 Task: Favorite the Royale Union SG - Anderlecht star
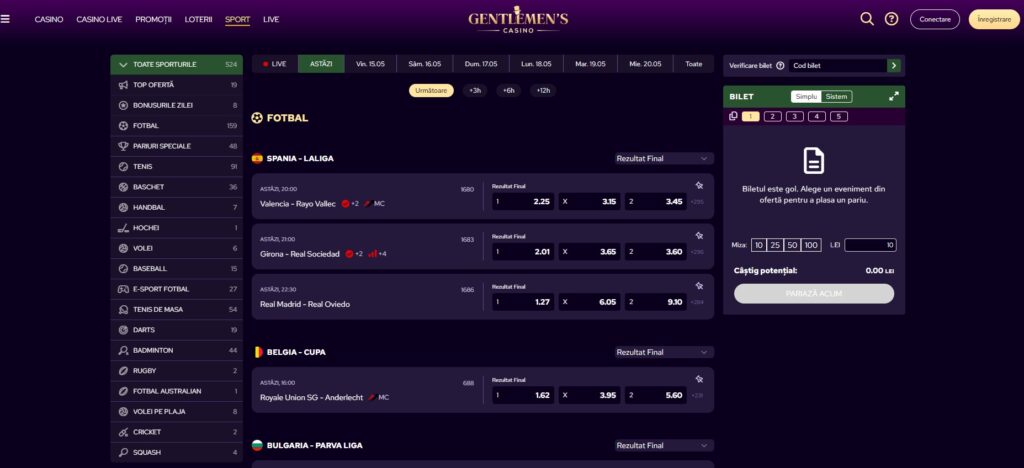click(x=699, y=379)
